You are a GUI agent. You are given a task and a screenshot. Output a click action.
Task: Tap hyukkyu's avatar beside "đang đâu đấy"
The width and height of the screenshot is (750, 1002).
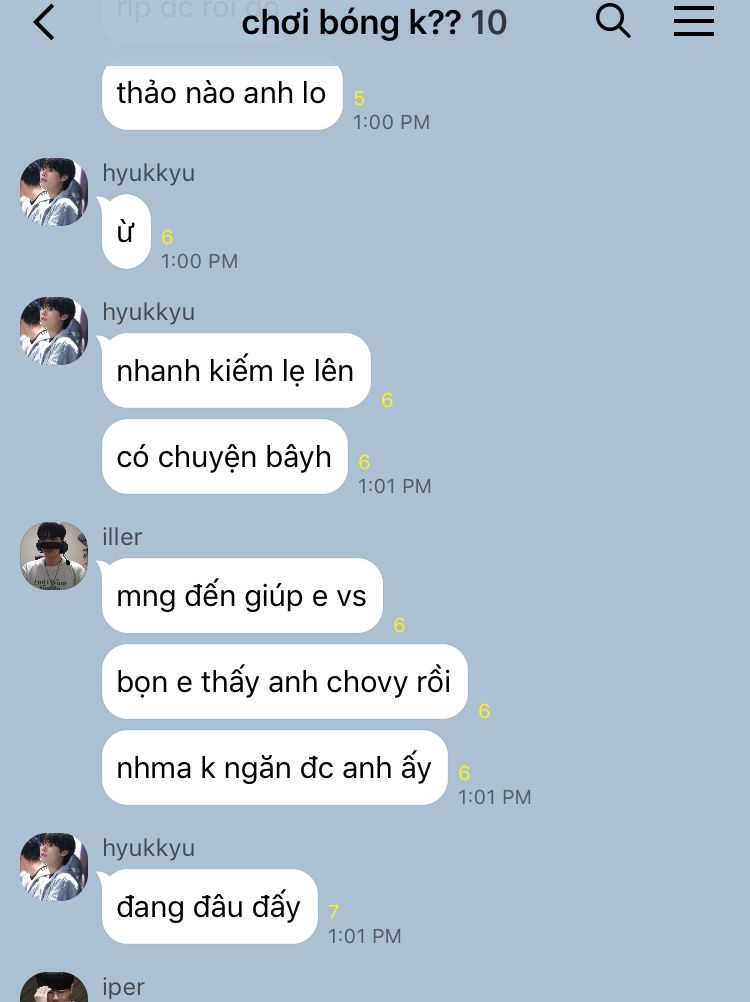tap(54, 867)
